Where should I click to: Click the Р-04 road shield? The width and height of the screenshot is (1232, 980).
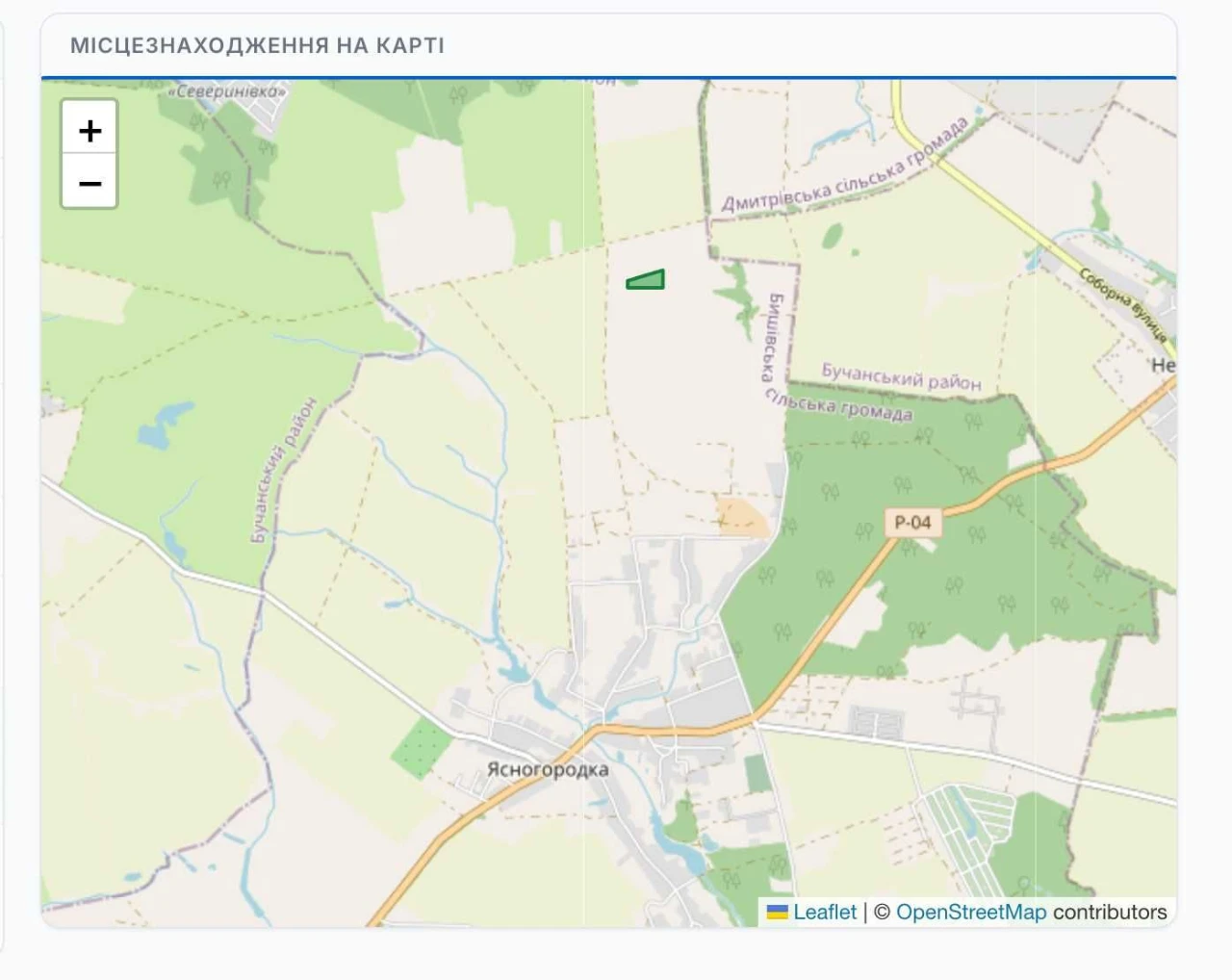912,523
